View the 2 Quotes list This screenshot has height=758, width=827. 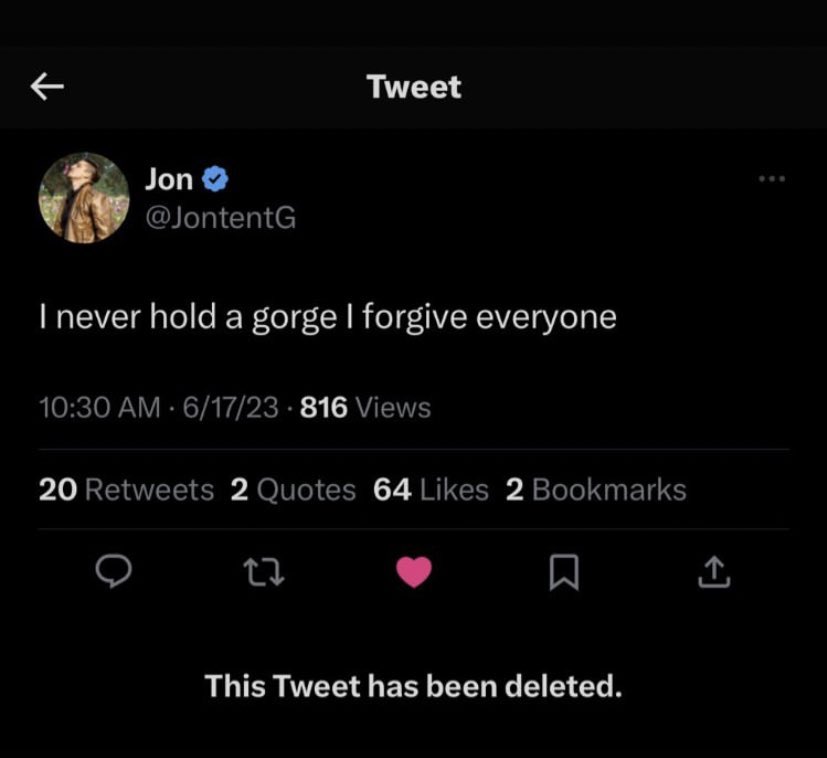pyautogui.click(x=293, y=490)
